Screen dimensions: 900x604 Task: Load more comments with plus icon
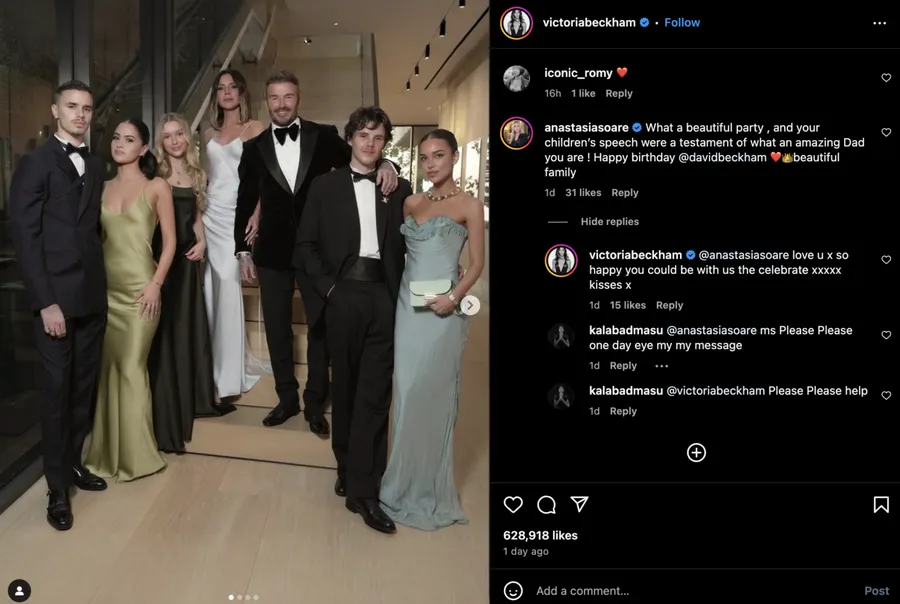(x=696, y=453)
